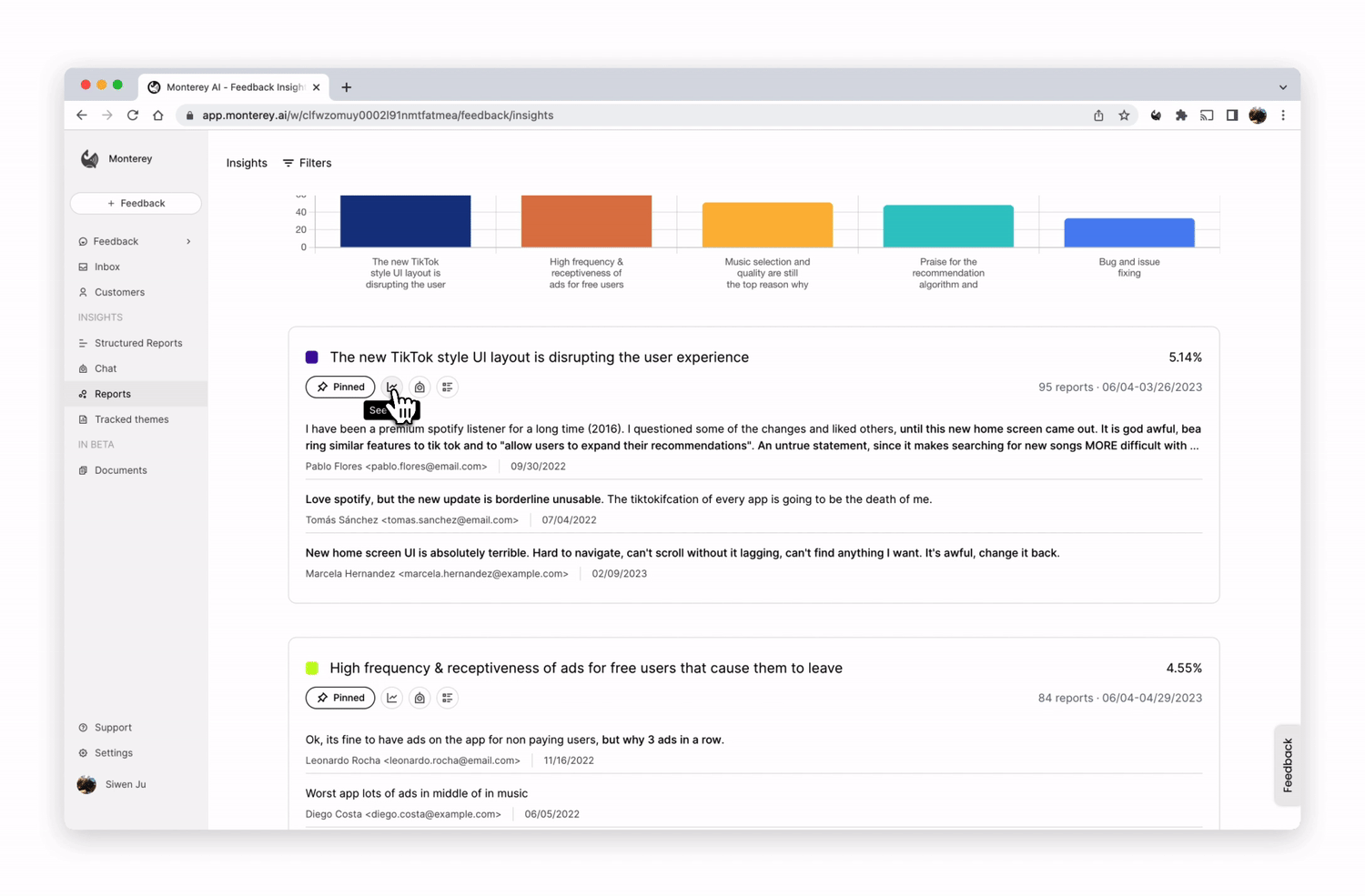
Task: Reload the page in browser
Action: [133, 116]
